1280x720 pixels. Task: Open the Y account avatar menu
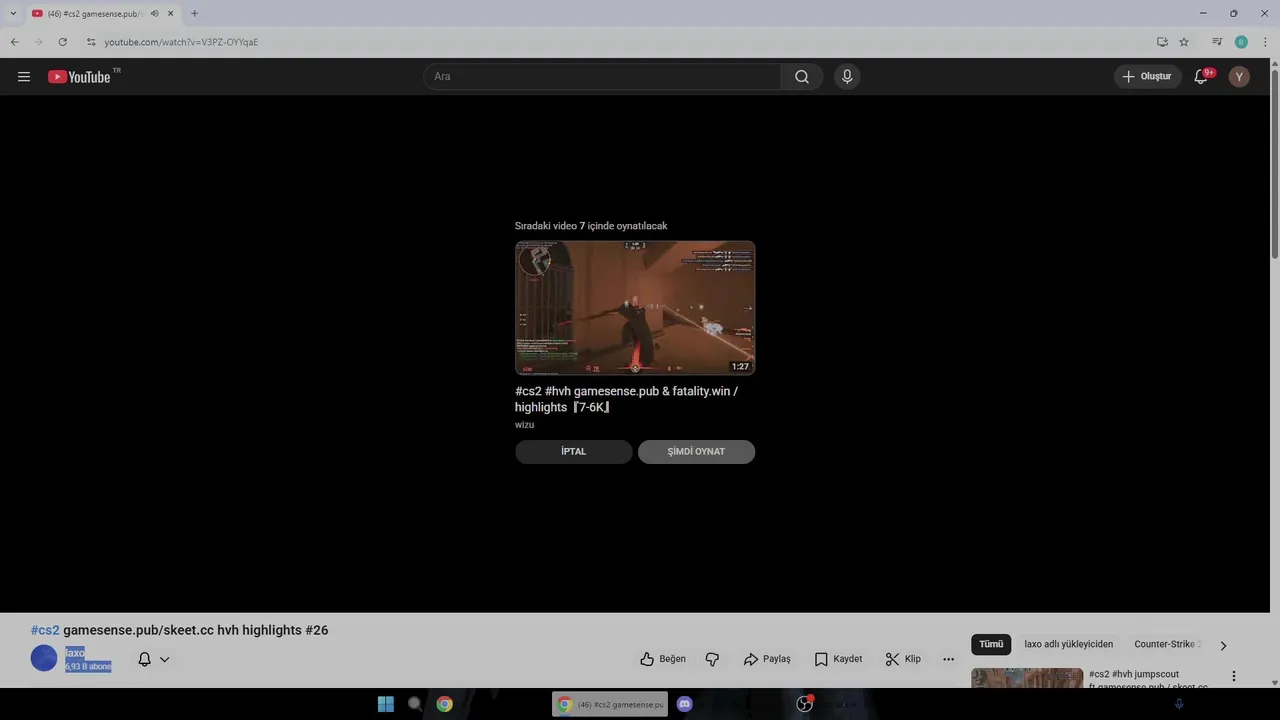tap(1239, 76)
